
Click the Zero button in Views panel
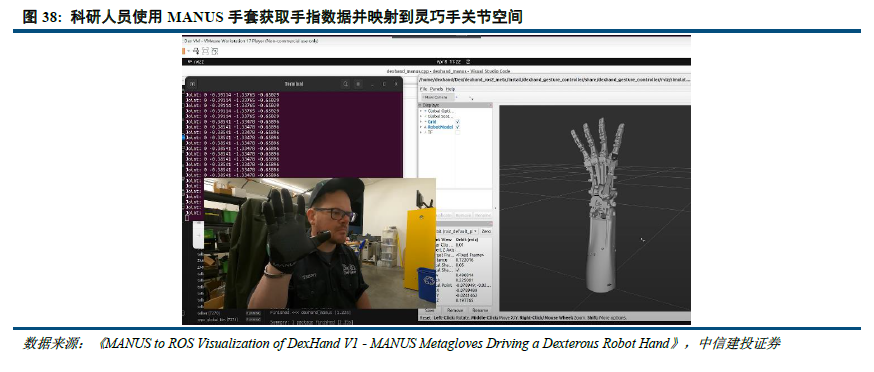[486, 230]
